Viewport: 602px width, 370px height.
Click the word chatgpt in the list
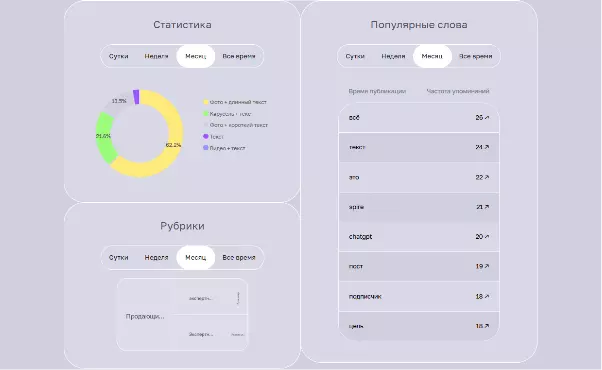[x=360, y=236]
